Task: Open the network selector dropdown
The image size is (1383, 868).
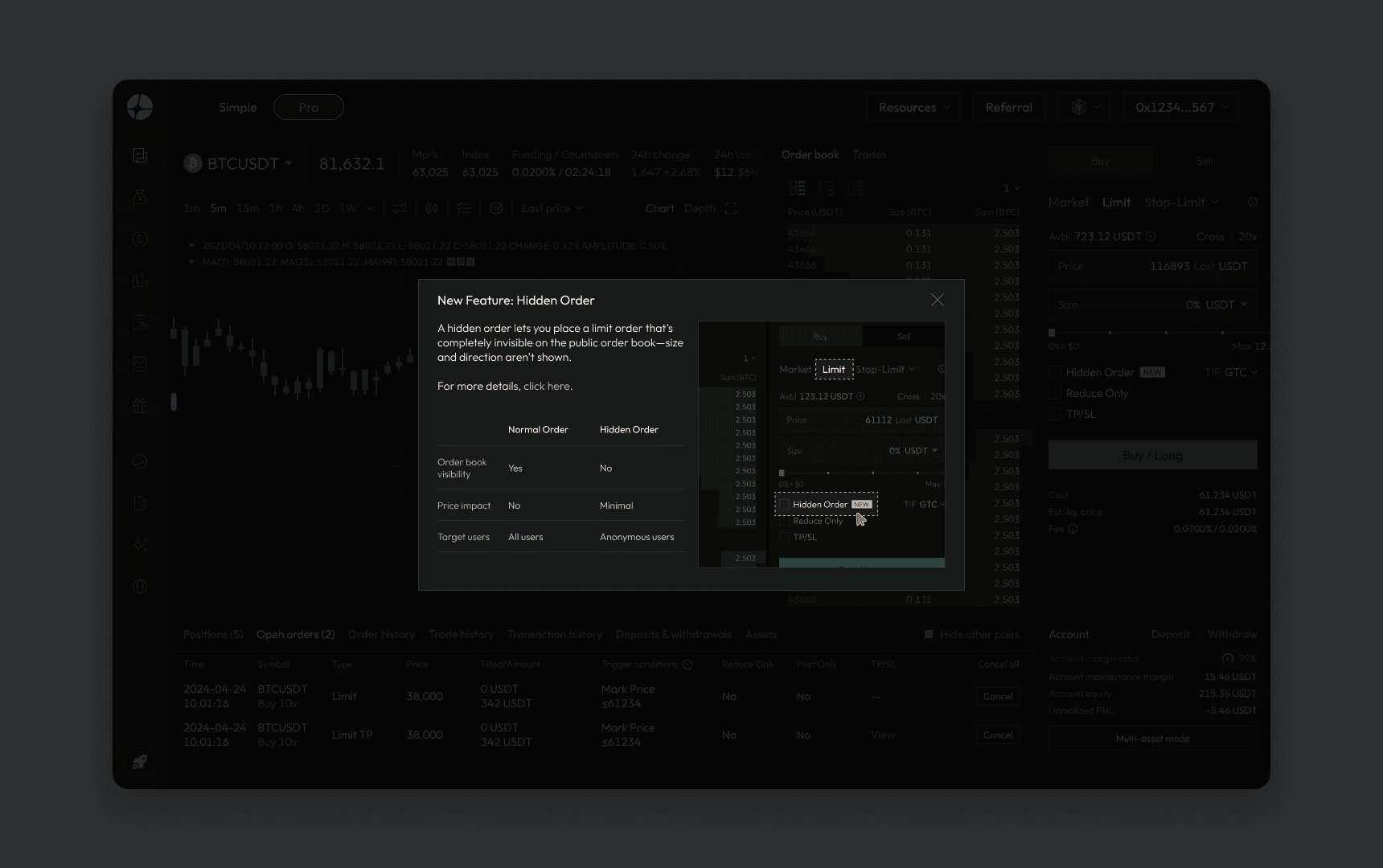Action: click(1085, 107)
